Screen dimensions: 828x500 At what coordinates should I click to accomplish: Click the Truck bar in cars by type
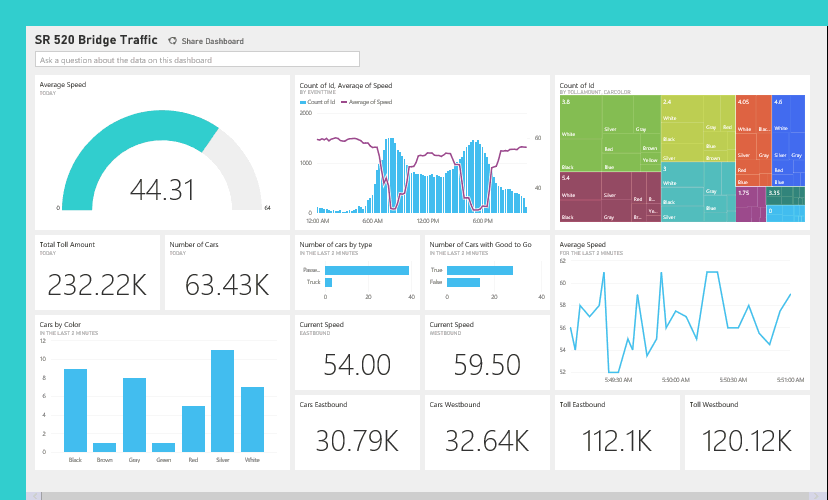328,282
